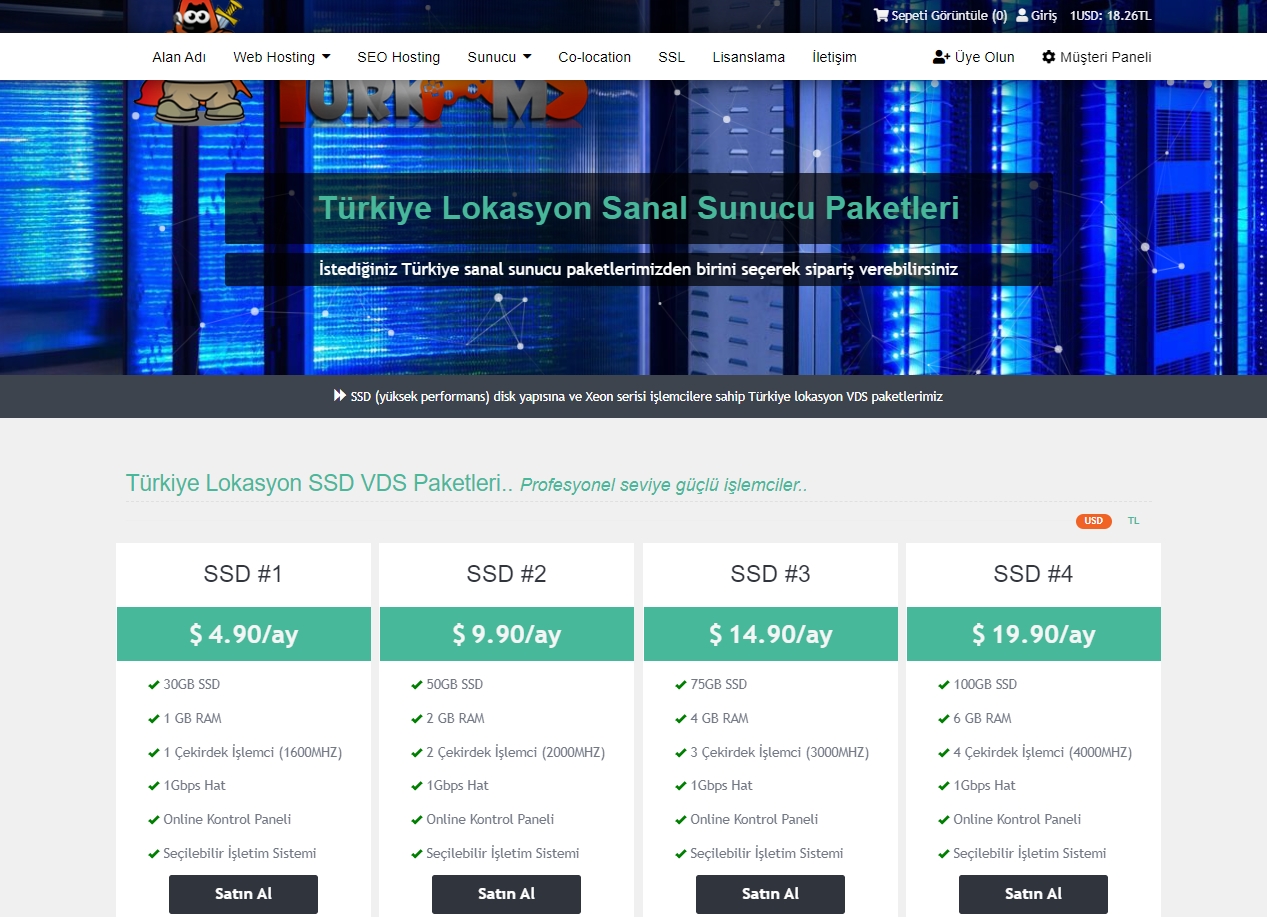Viewport: 1267px width, 917px height.
Task: Click the 2 GB RAM feature text
Action: point(455,718)
